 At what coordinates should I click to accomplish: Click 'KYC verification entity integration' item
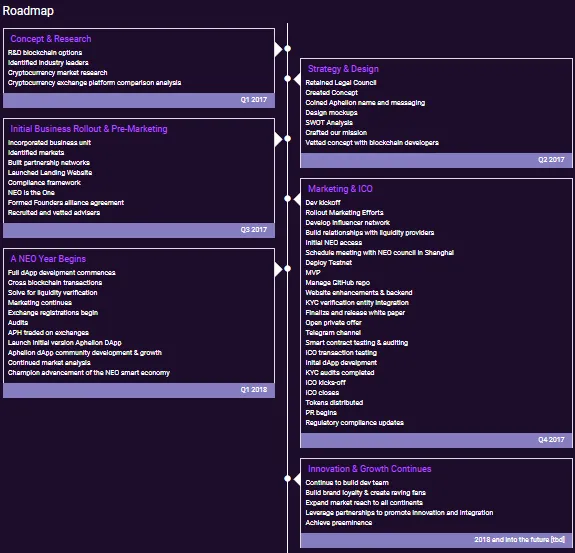[x=357, y=303]
